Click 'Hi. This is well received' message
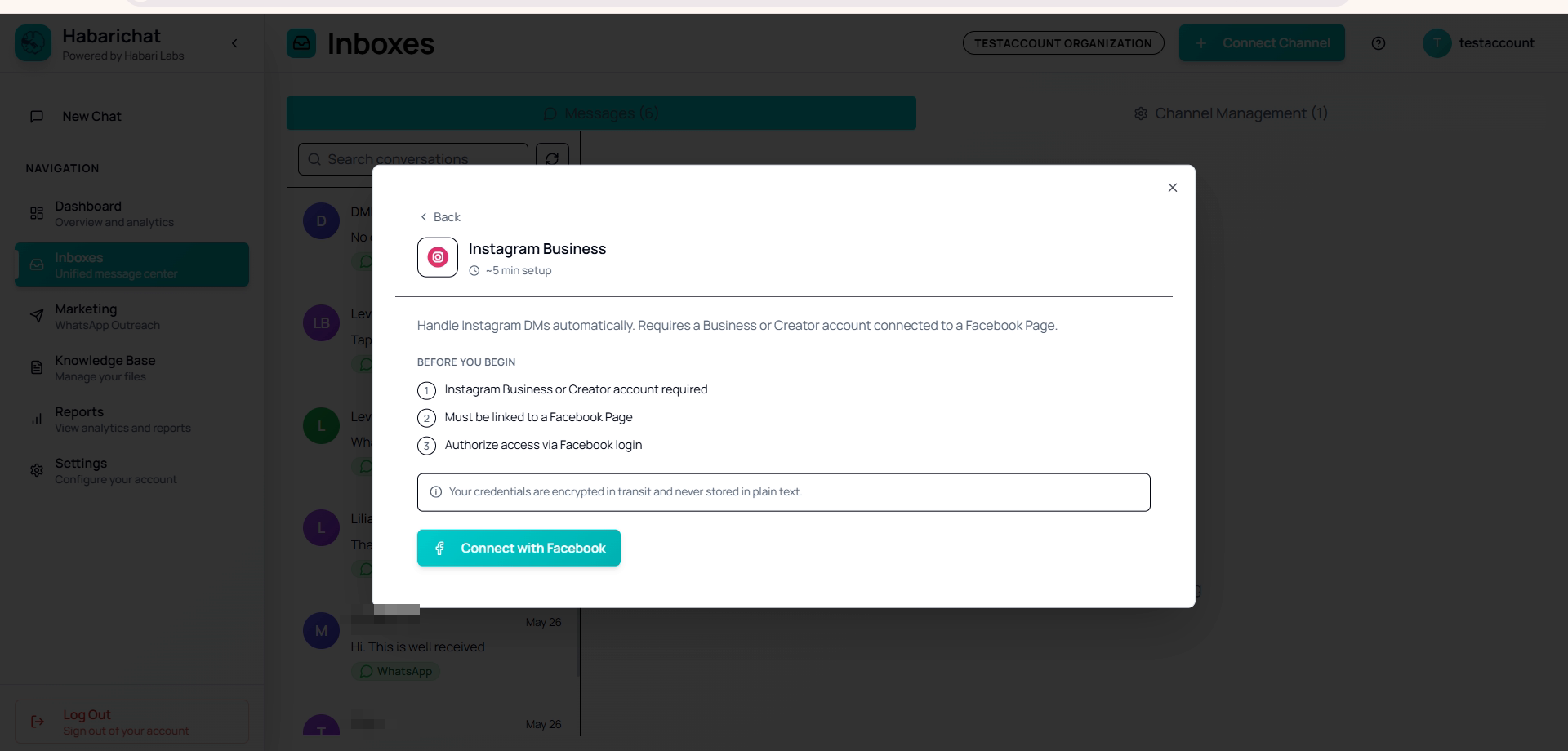 click(x=417, y=647)
